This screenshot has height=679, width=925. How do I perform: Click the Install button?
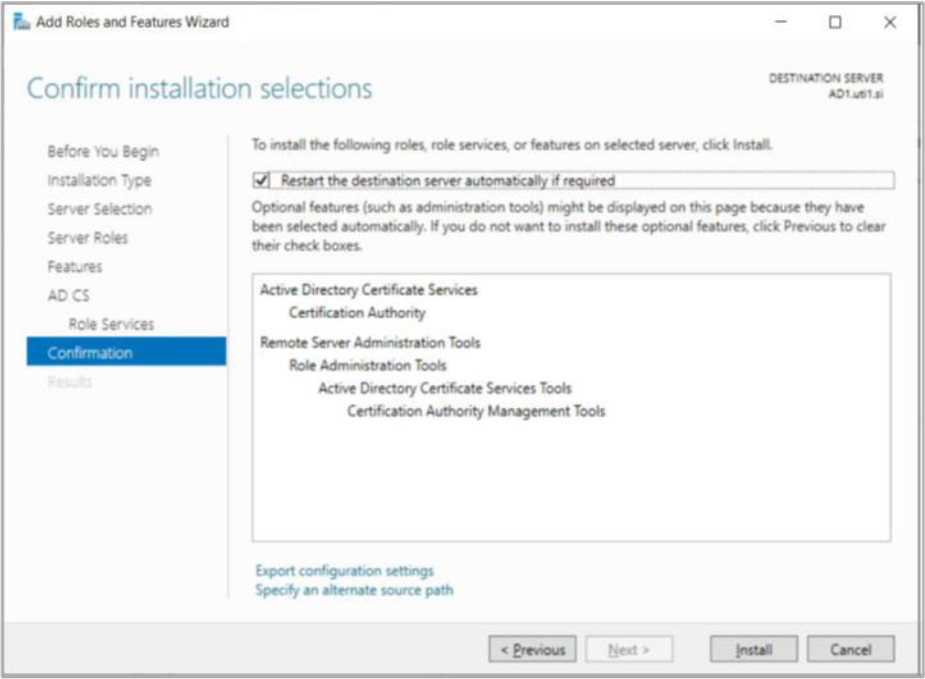[x=753, y=650]
